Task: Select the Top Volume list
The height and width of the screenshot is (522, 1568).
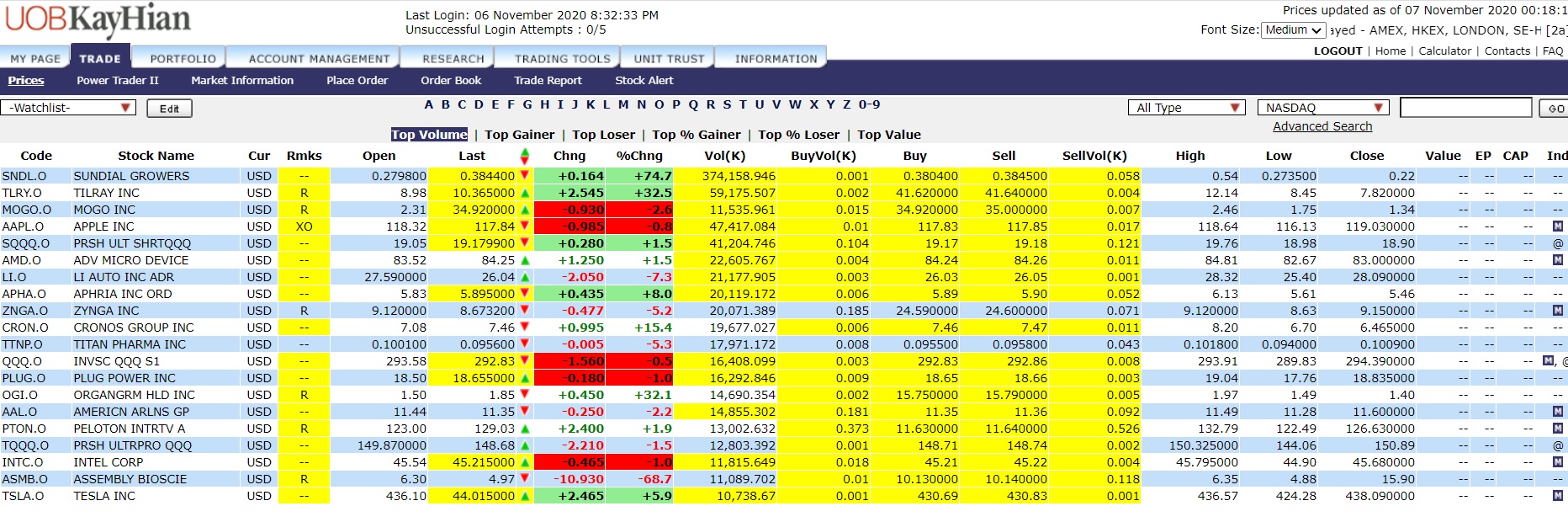Action: coord(429,135)
